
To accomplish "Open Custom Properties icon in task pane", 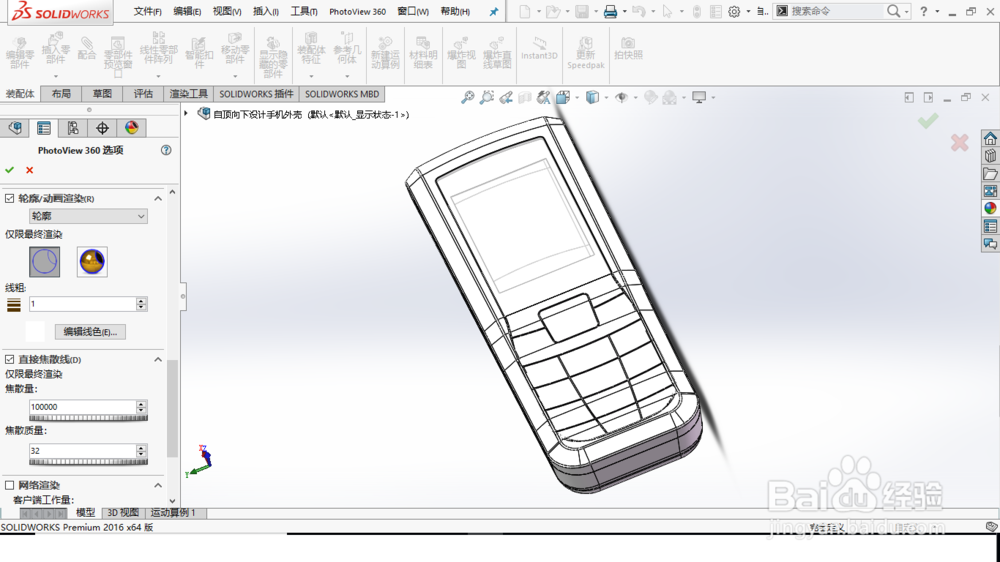I will 990,226.
